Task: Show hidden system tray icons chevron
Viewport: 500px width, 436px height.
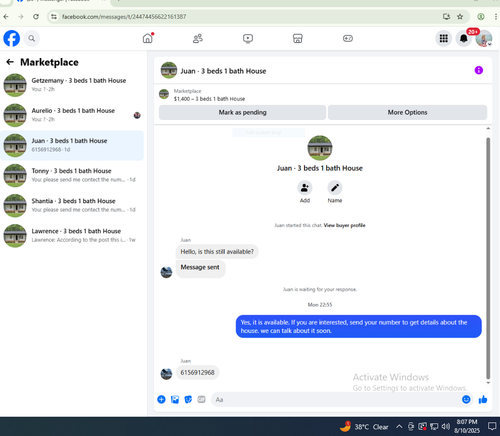Action: click(x=399, y=426)
